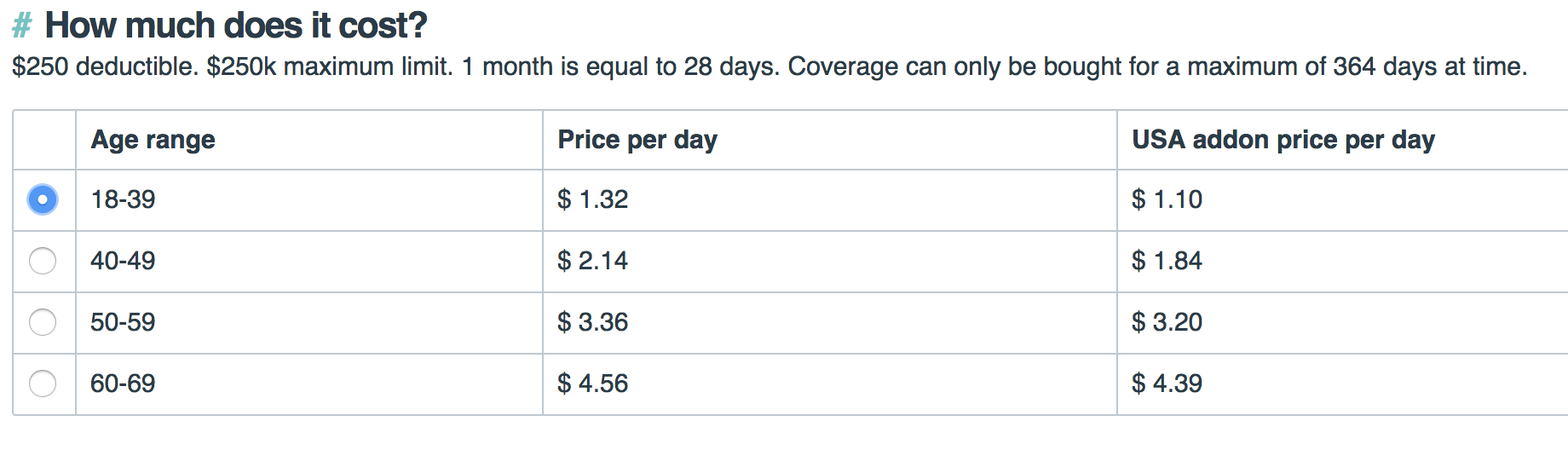Click the 40-49 age label cell
Viewport: 1568px width, 450px height.
coord(309,261)
